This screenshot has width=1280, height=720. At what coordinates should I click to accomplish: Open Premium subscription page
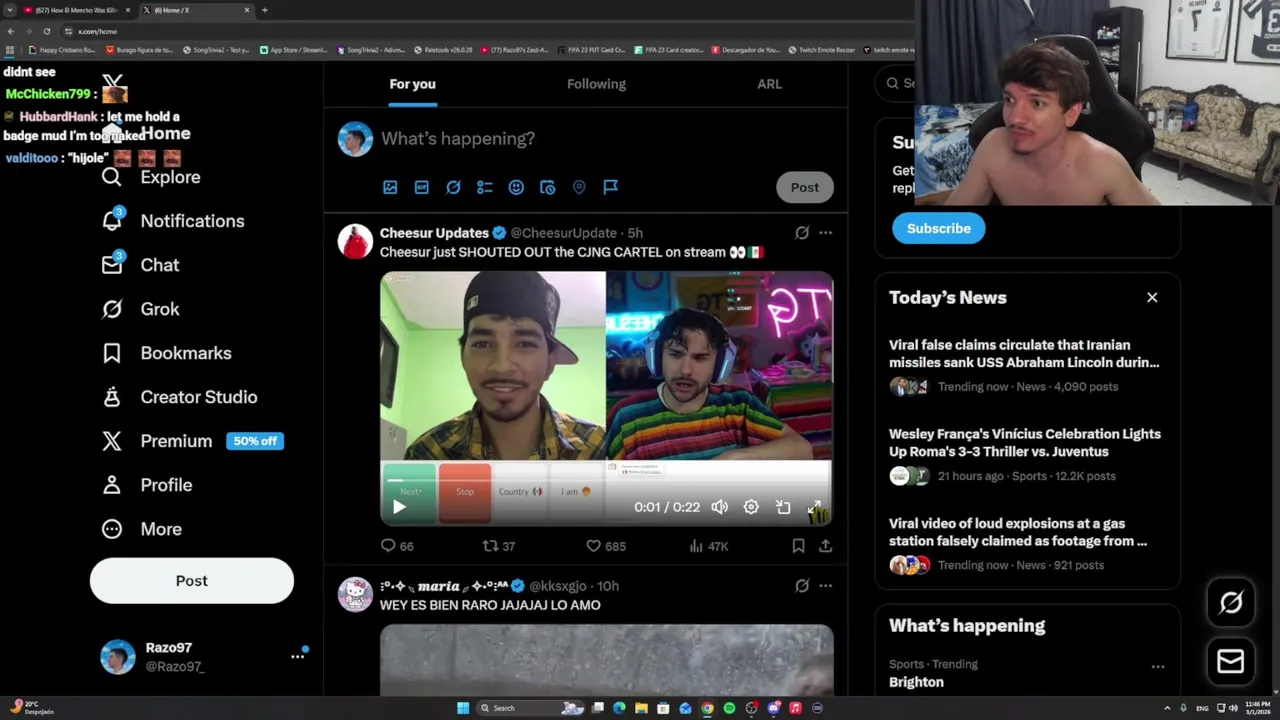pos(157,441)
